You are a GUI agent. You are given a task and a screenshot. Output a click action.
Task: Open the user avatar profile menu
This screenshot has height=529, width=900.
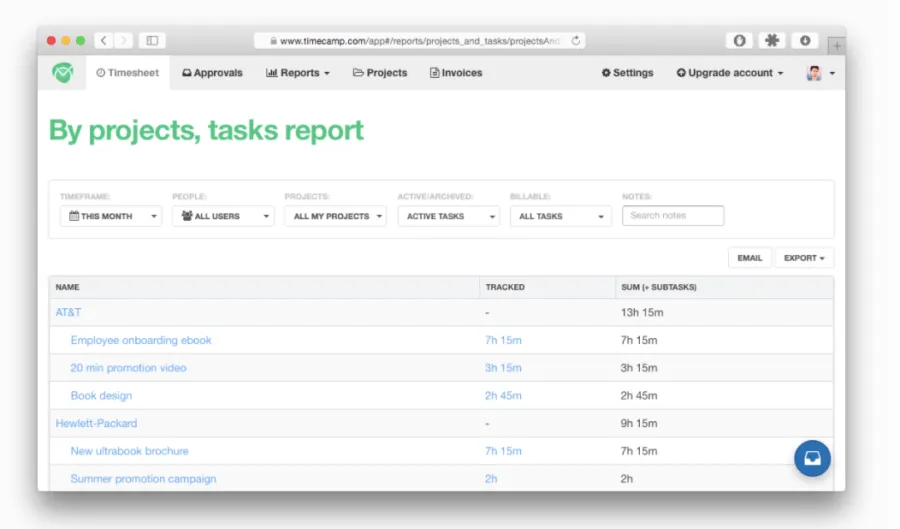point(820,73)
